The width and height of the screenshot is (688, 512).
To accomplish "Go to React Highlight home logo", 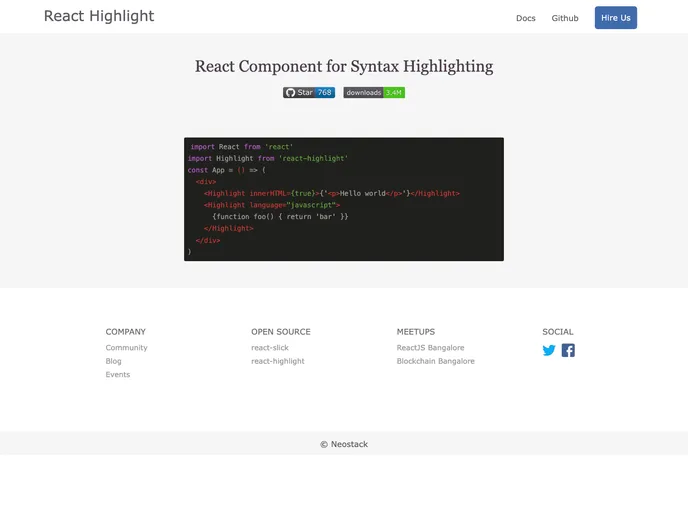I will point(99,16).
